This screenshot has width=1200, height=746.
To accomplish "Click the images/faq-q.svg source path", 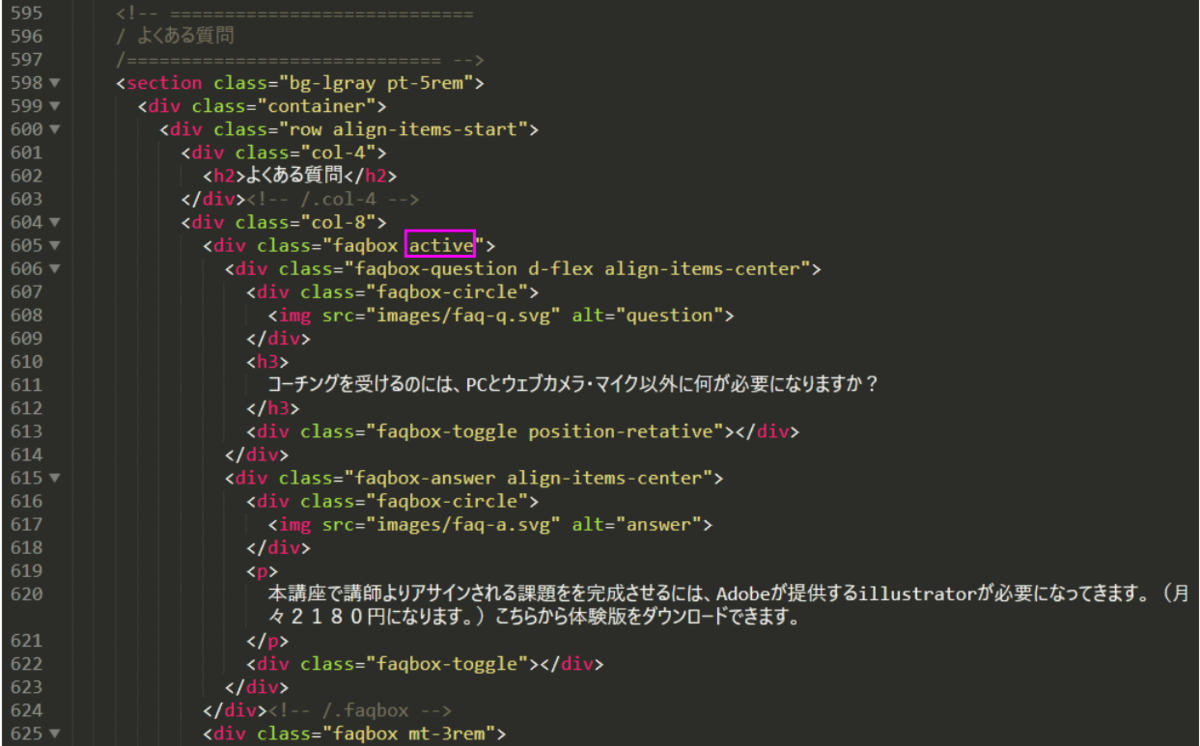I will tap(466, 315).
